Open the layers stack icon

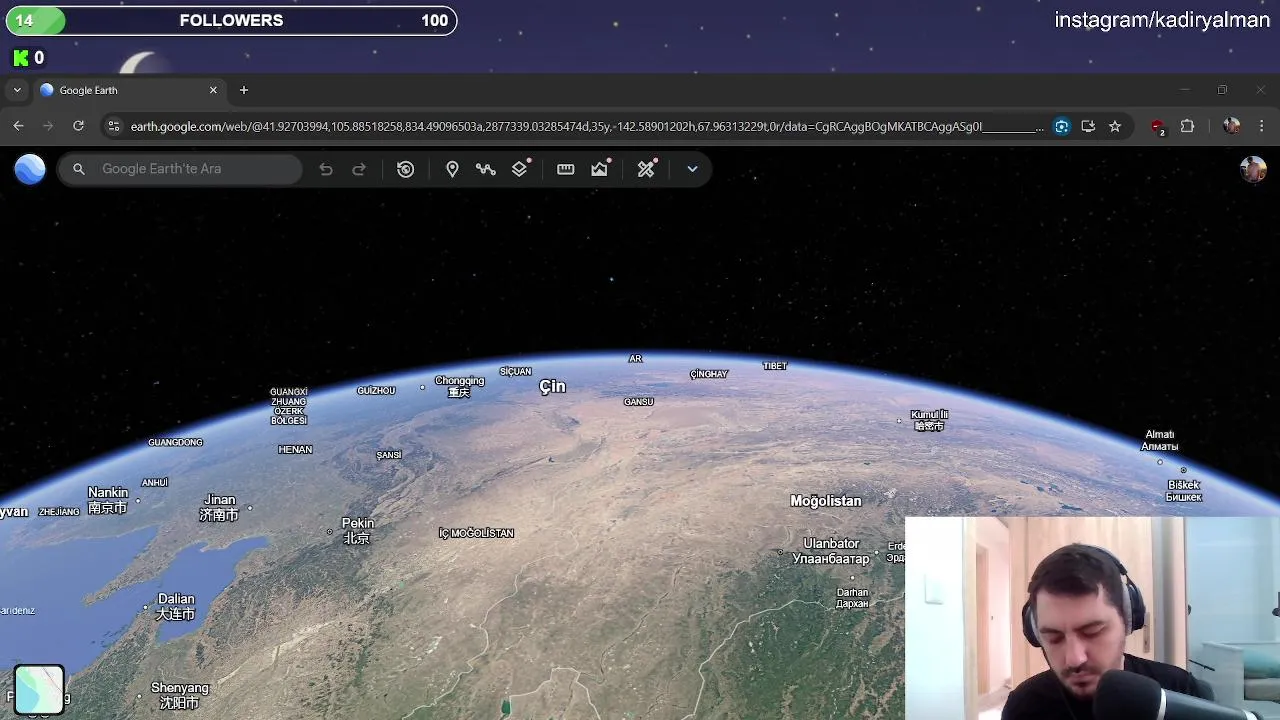pos(520,169)
